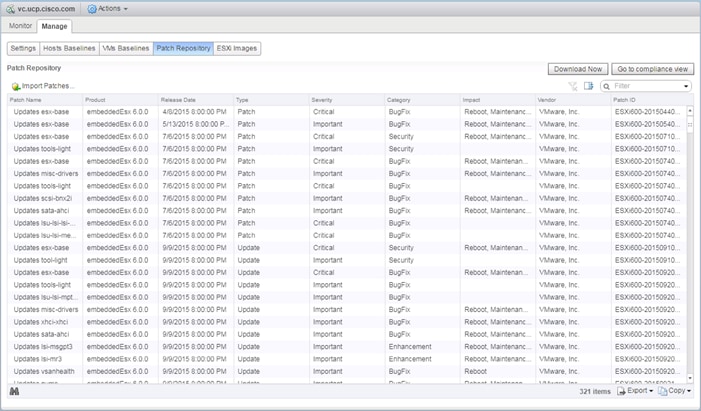The image size is (701, 411).
Task: Select the Updates tool-light row
Action: coord(347,260)
